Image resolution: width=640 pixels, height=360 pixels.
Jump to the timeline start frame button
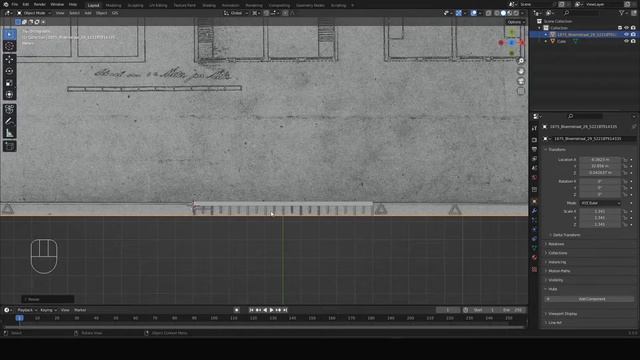[x=251, y=310]
